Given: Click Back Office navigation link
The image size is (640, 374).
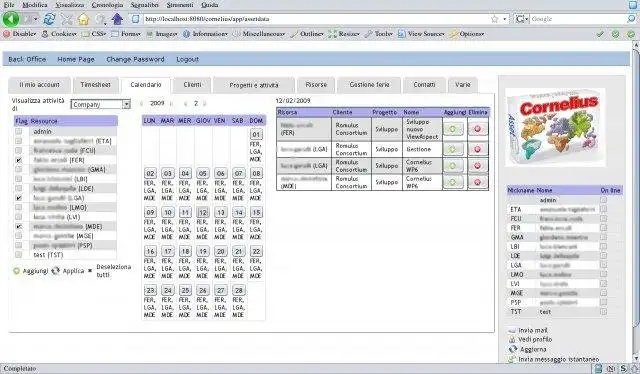Looking at the screenshot, I should click(x=27, y=59).
